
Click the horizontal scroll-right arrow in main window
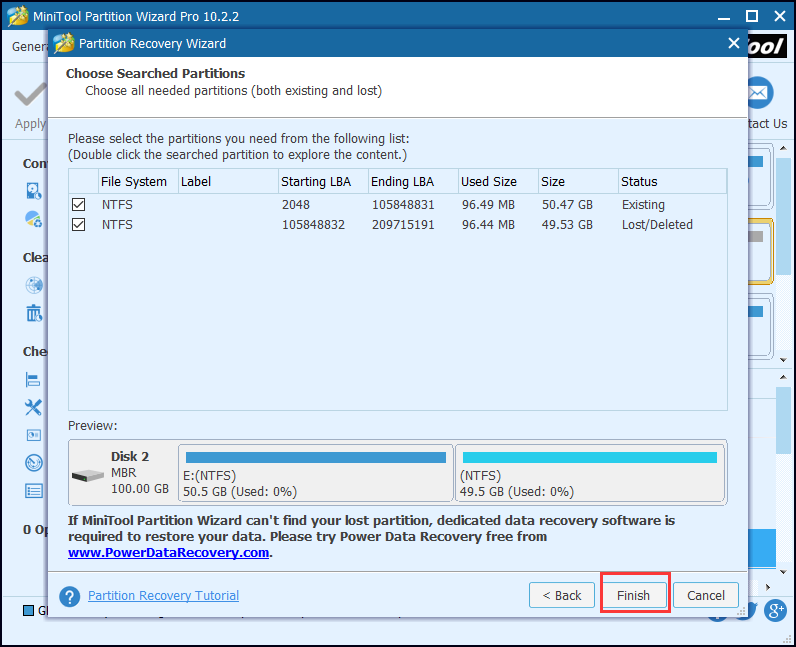pyautogui.click(x=768, y=587)
